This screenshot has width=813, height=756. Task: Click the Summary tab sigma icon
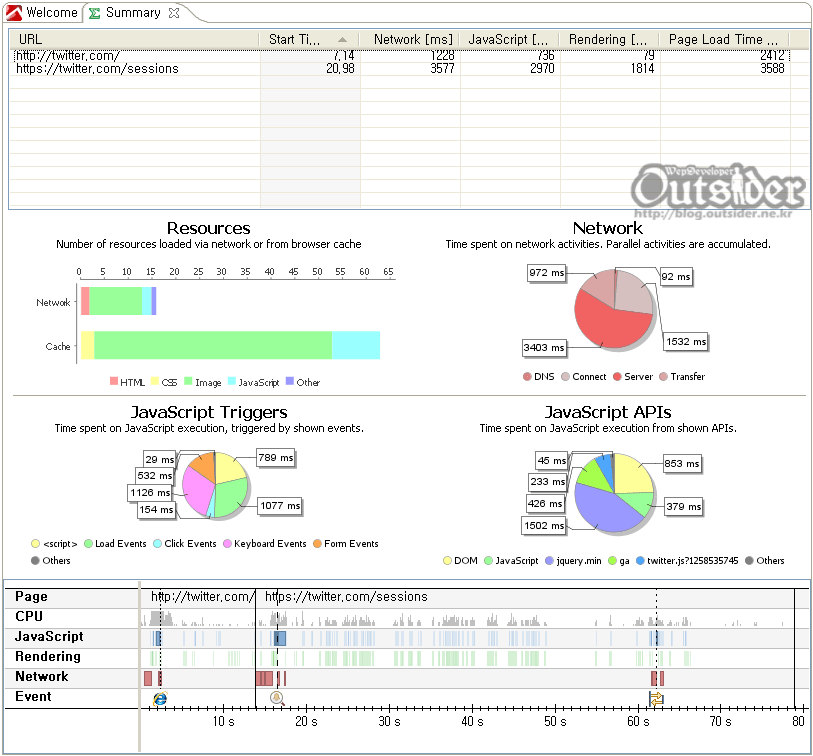94,13
